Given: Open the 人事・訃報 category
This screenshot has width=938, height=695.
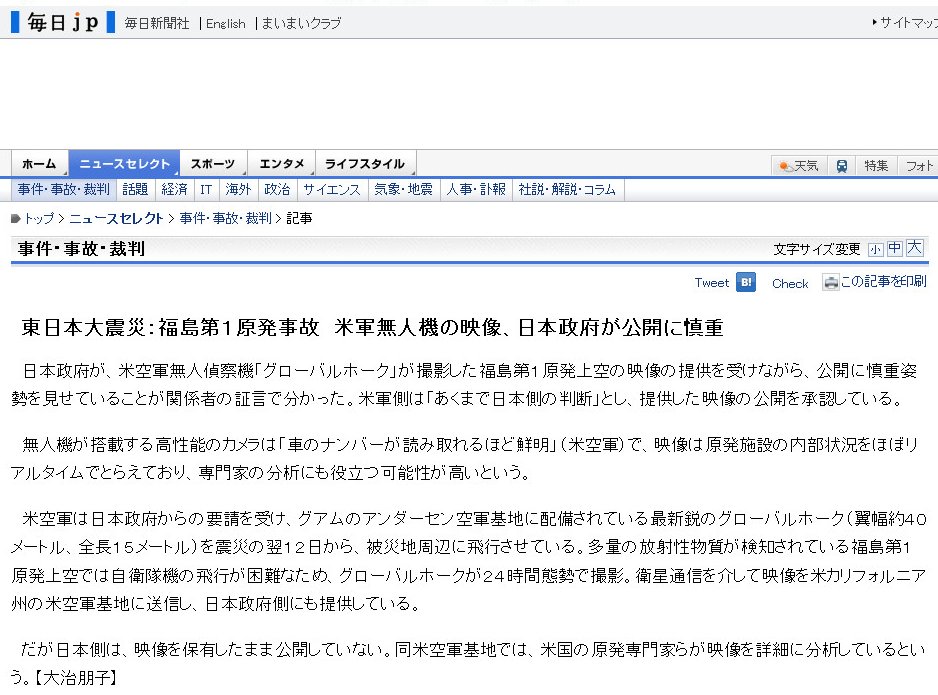Looking at the screenshot, I should click(476, 190).
